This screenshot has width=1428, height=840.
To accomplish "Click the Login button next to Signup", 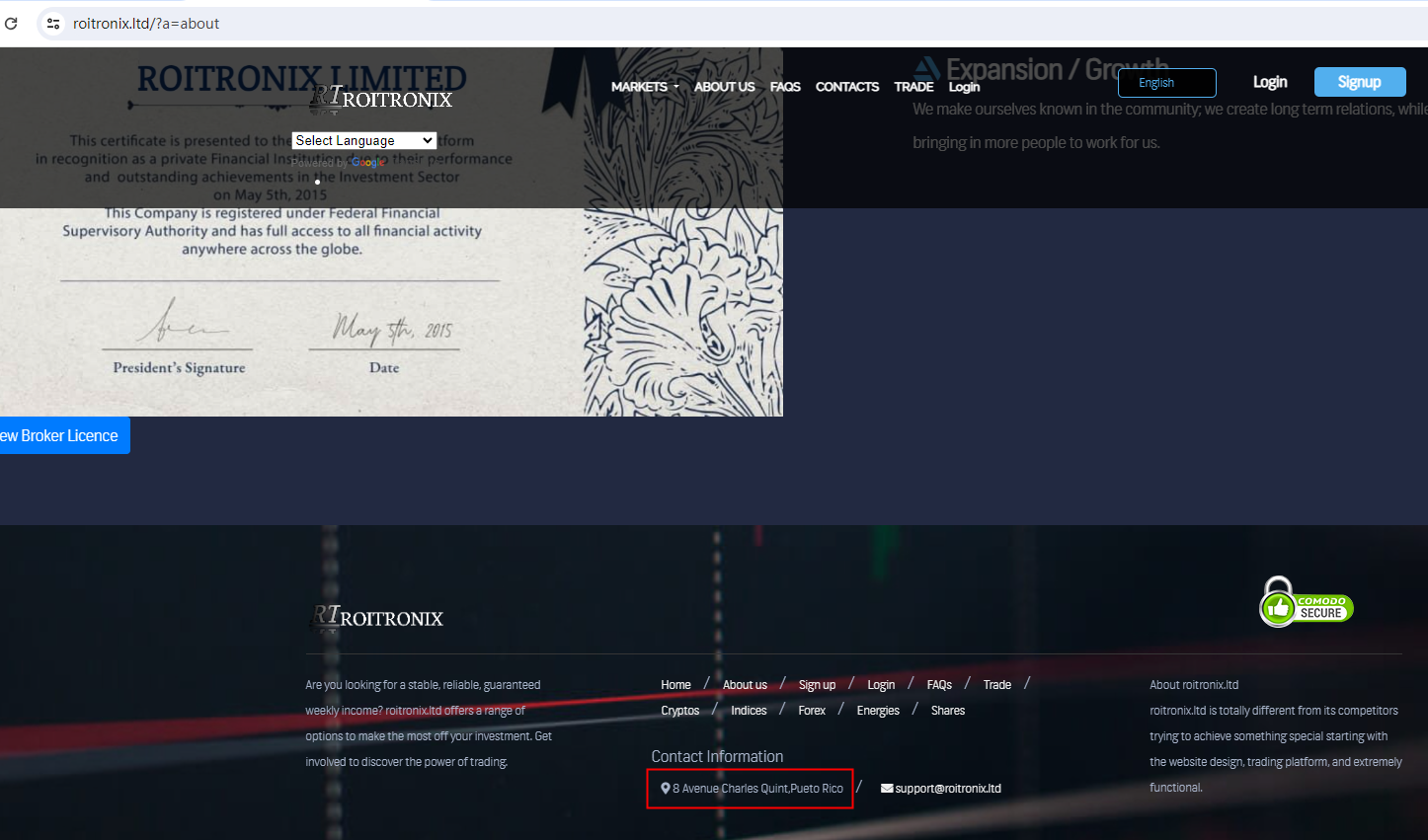I will pyautogui.click(x=1270, y=82).
